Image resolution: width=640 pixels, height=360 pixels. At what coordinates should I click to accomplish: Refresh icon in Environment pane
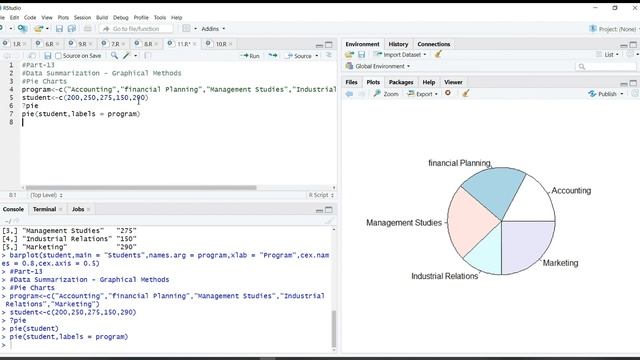(x=631, y=54)
